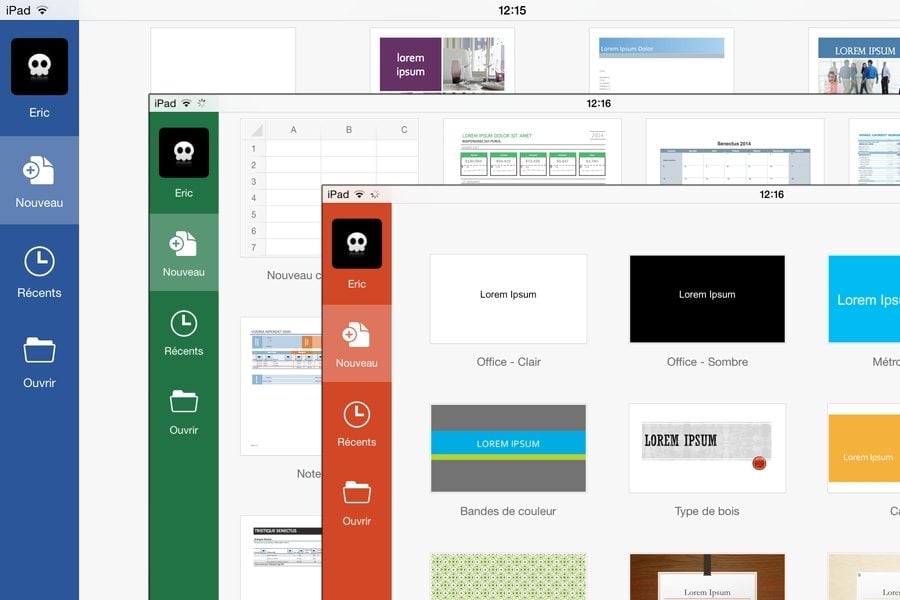Select the Bandes de couleur template thumbnail

[508, 448]
